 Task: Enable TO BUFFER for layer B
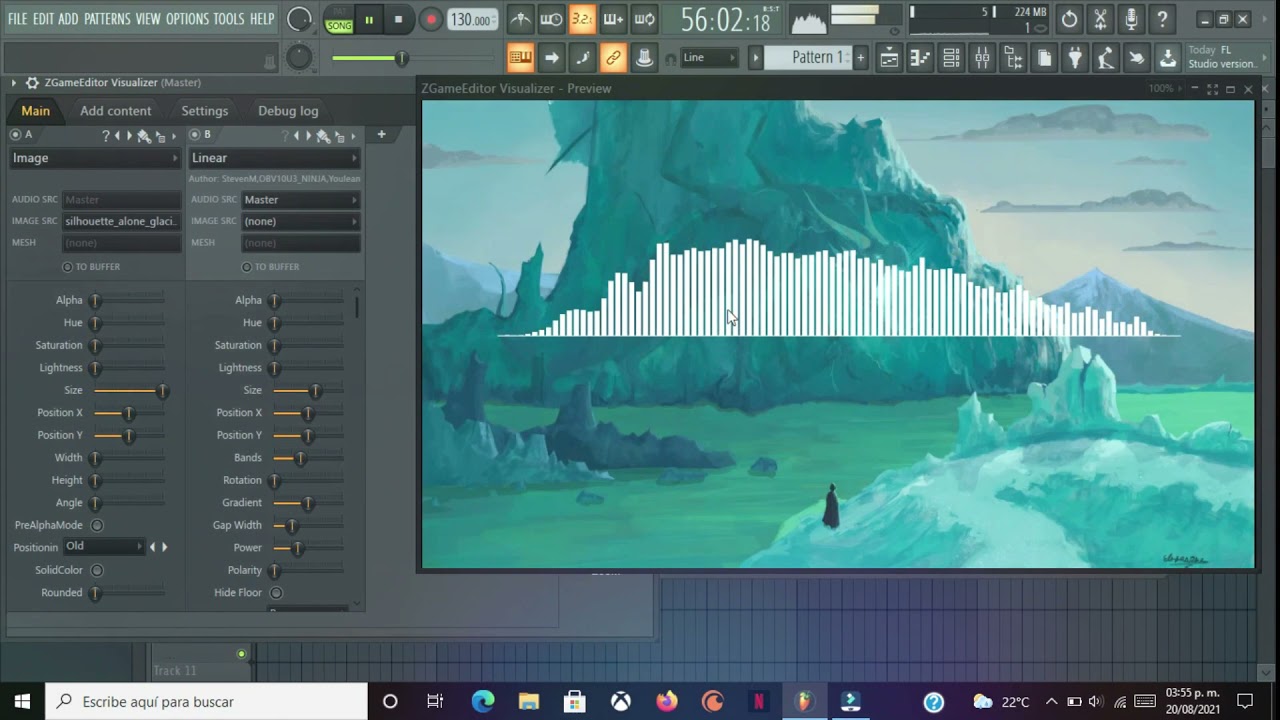246,267
